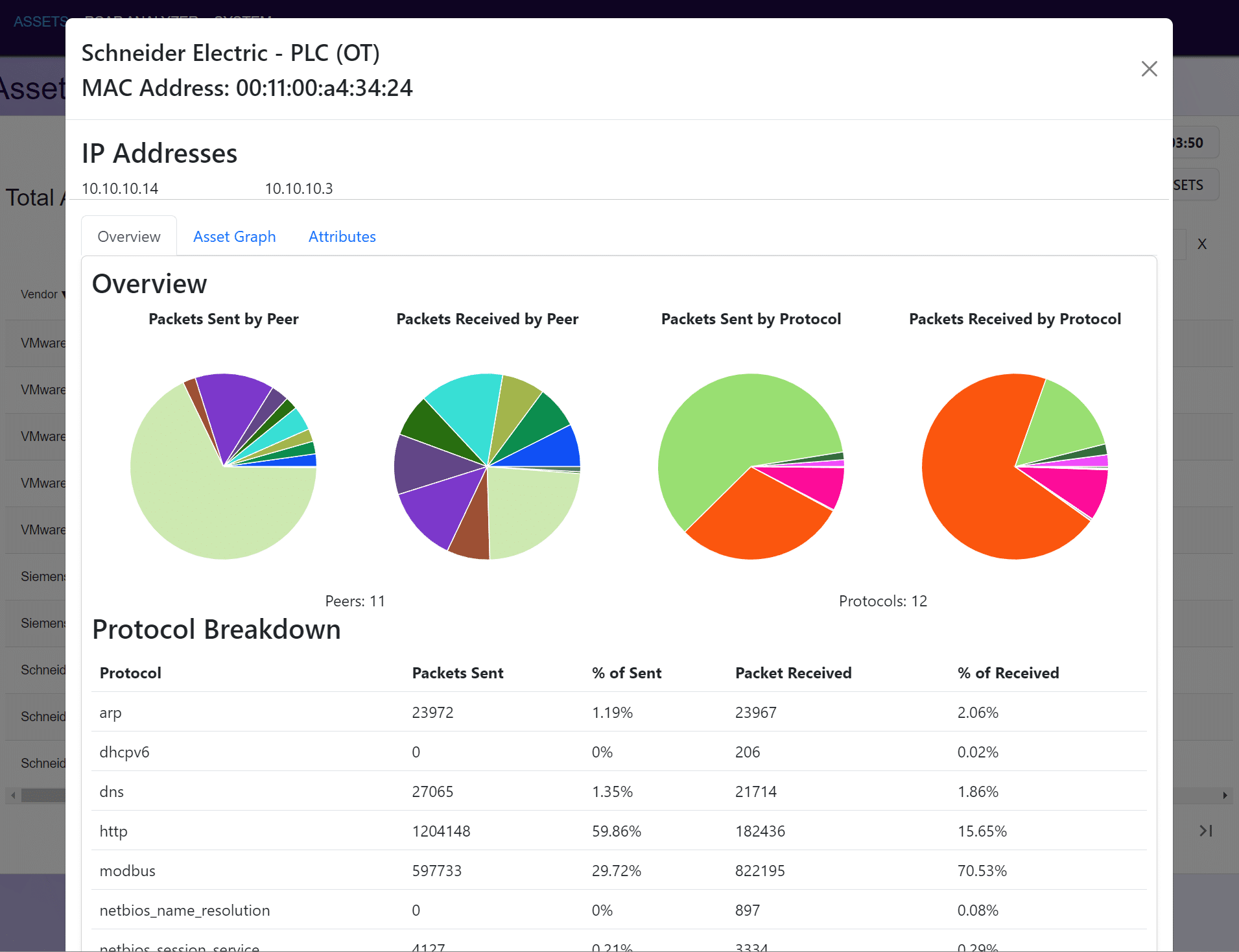Click the 70.53% received value for modbus
The image size is (1239, 952).
pos(982,871)
